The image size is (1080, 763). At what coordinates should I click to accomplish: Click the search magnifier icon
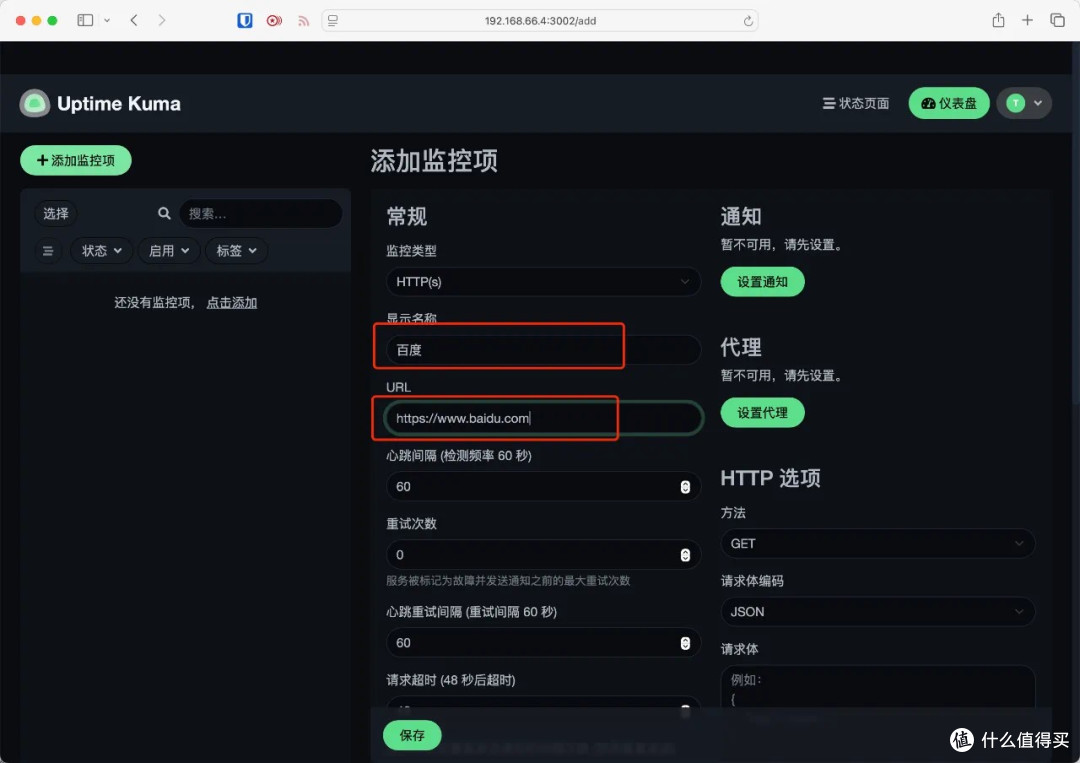pos(164,213)
